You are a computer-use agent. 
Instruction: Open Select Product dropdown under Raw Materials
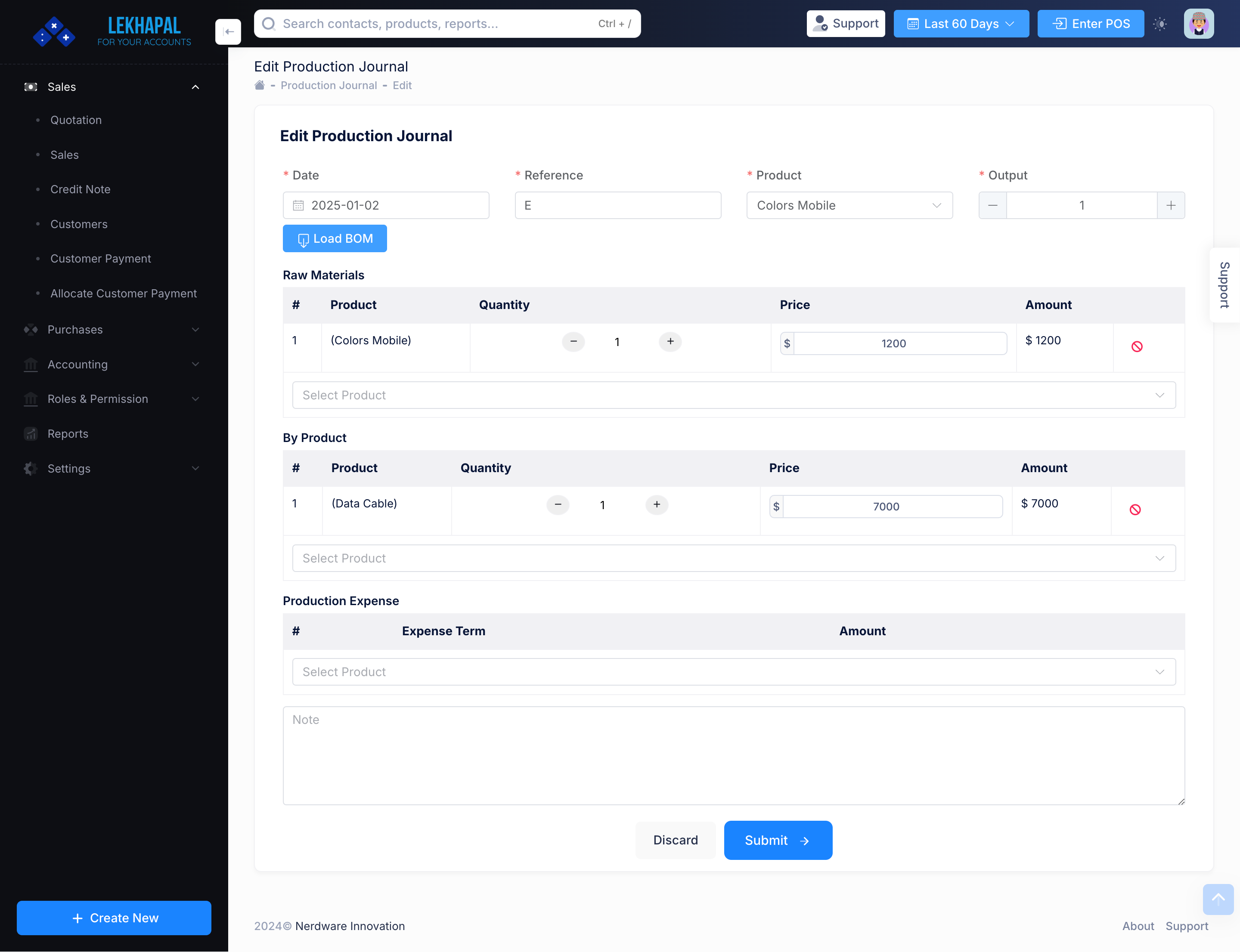[733, 394]
